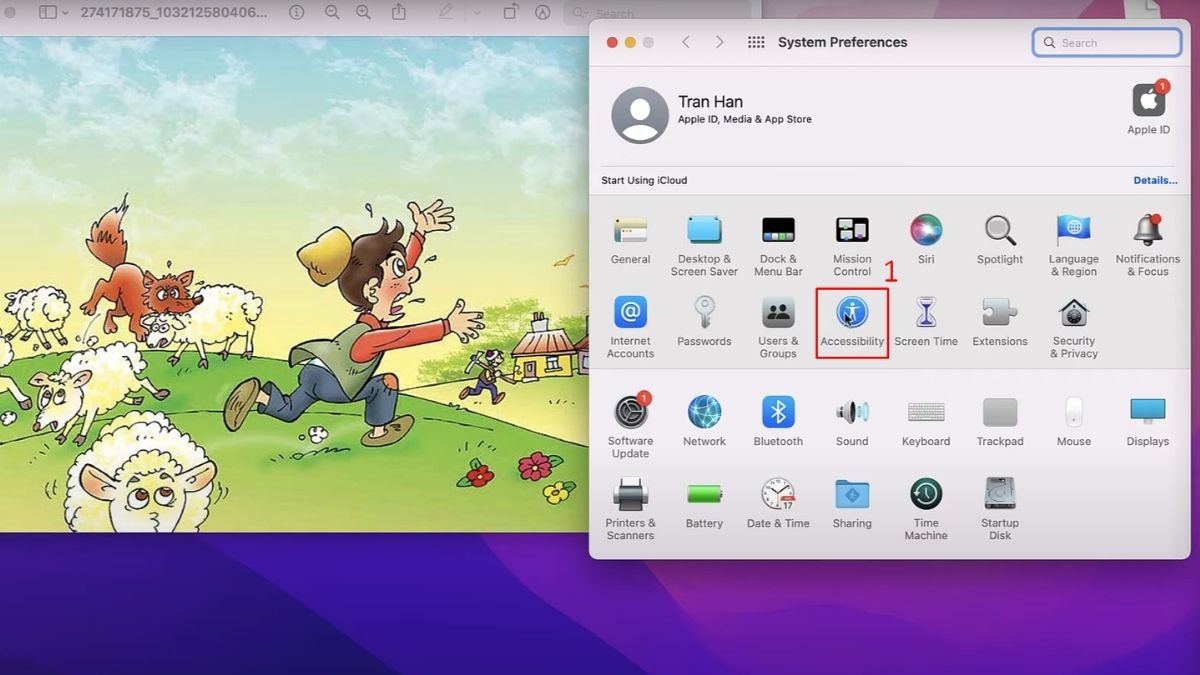Click the highlight pencil in Preview toolbar
Screen dimensions: 1200x675
pyautogui.click(x=445, y=13)
